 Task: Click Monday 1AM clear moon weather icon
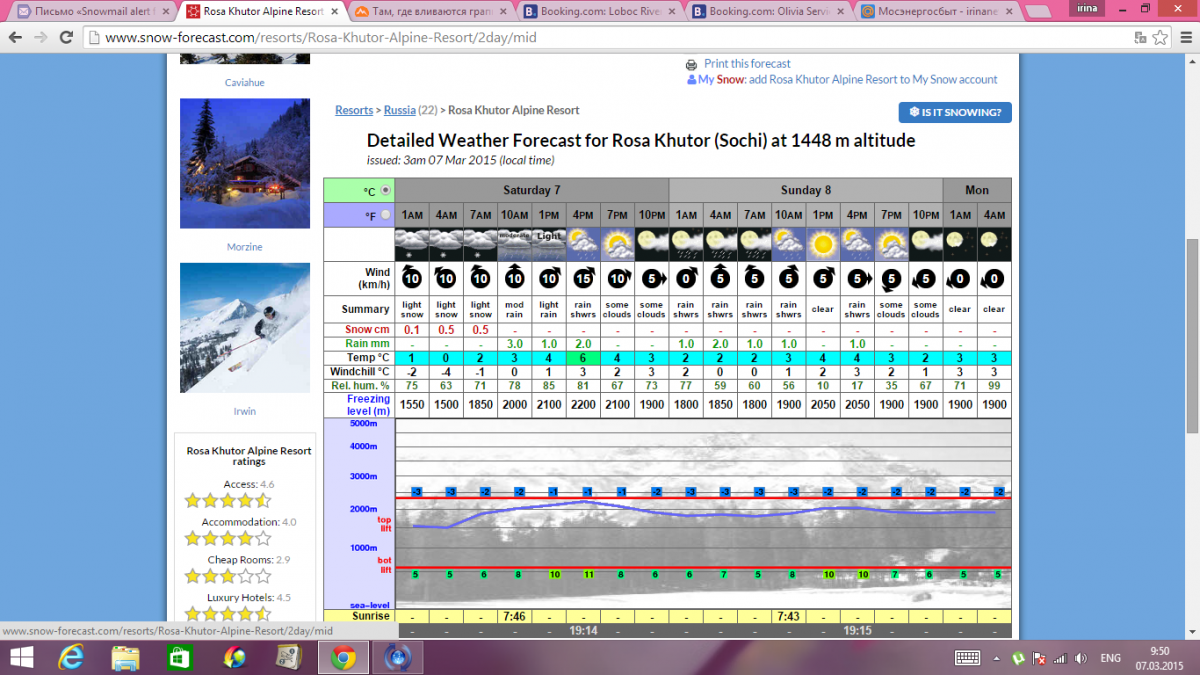[x=960, y=245]
